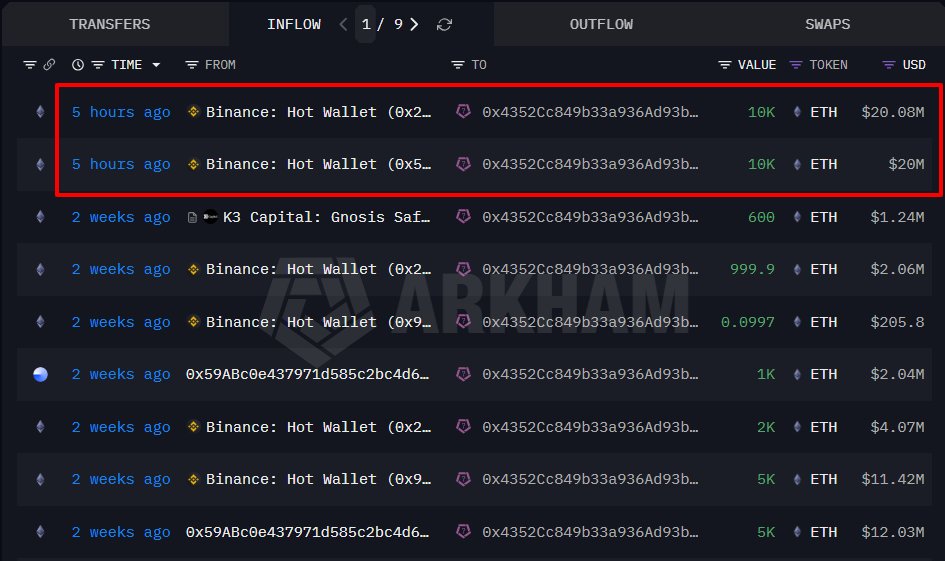This screenshot has width=945, height=561.
Task: Click the page number field showing 1
Action: 366,24
